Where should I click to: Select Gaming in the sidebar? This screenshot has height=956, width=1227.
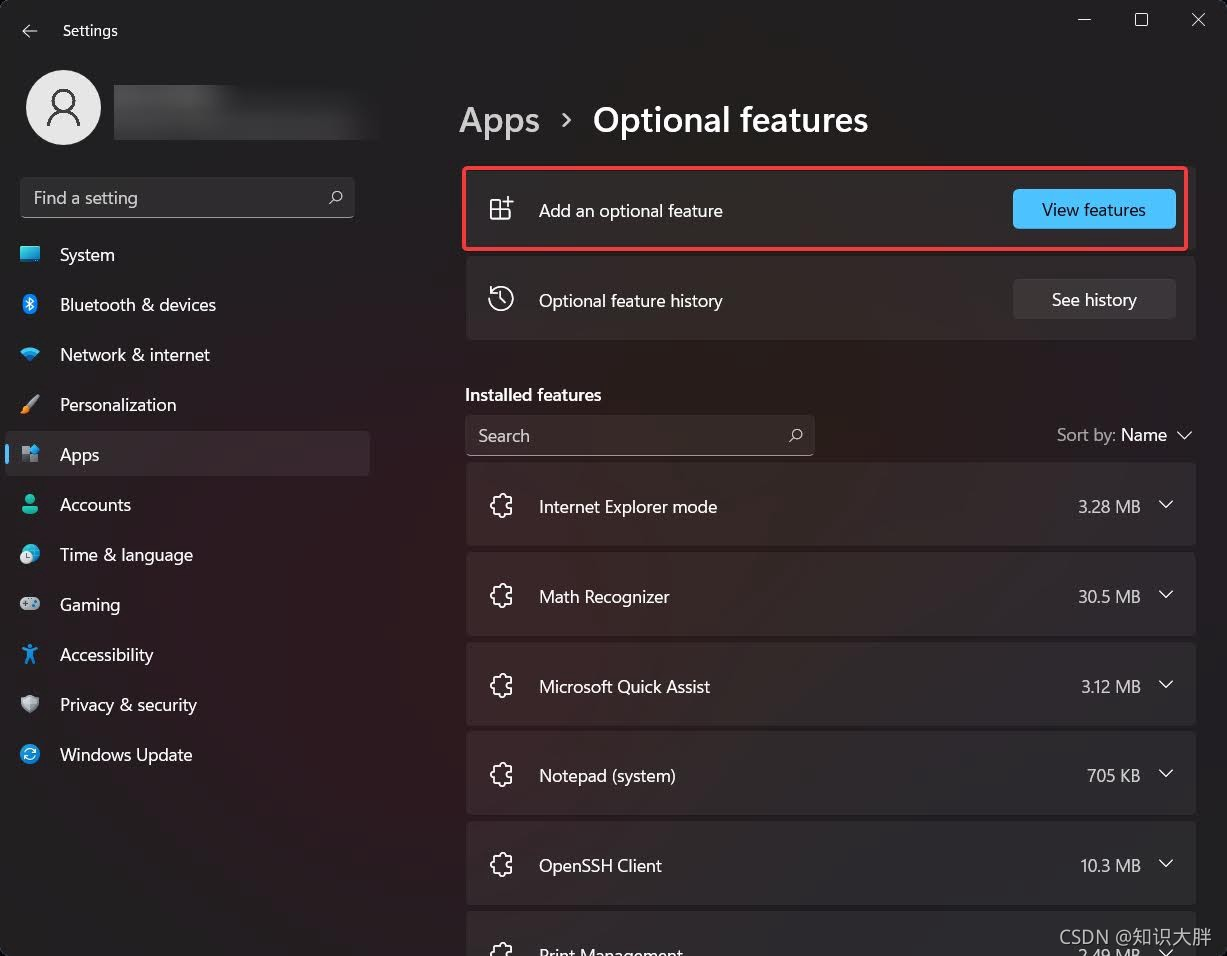(x=187, y=604)
